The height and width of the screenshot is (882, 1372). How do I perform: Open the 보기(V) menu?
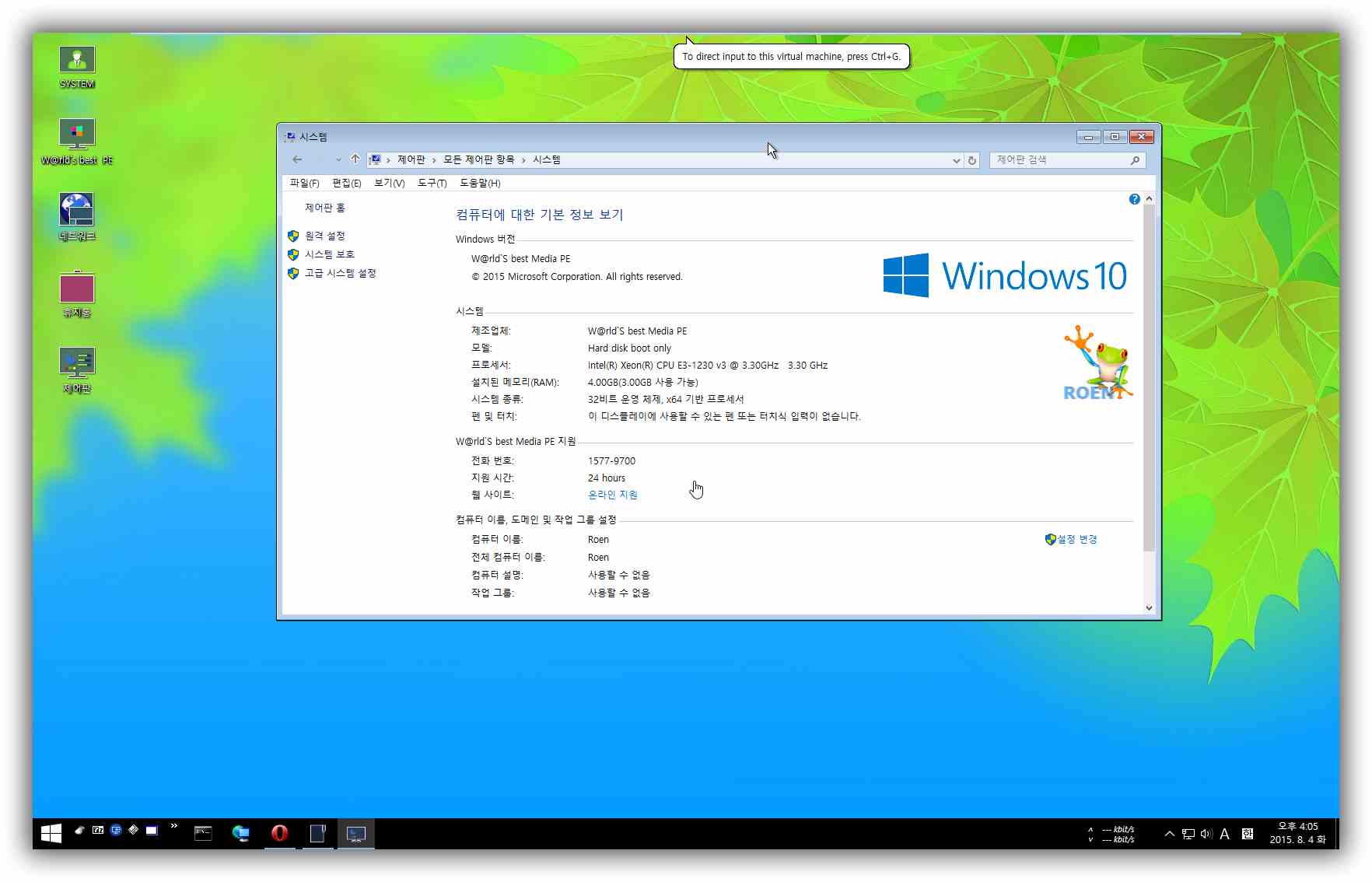(x=389, y=183)
